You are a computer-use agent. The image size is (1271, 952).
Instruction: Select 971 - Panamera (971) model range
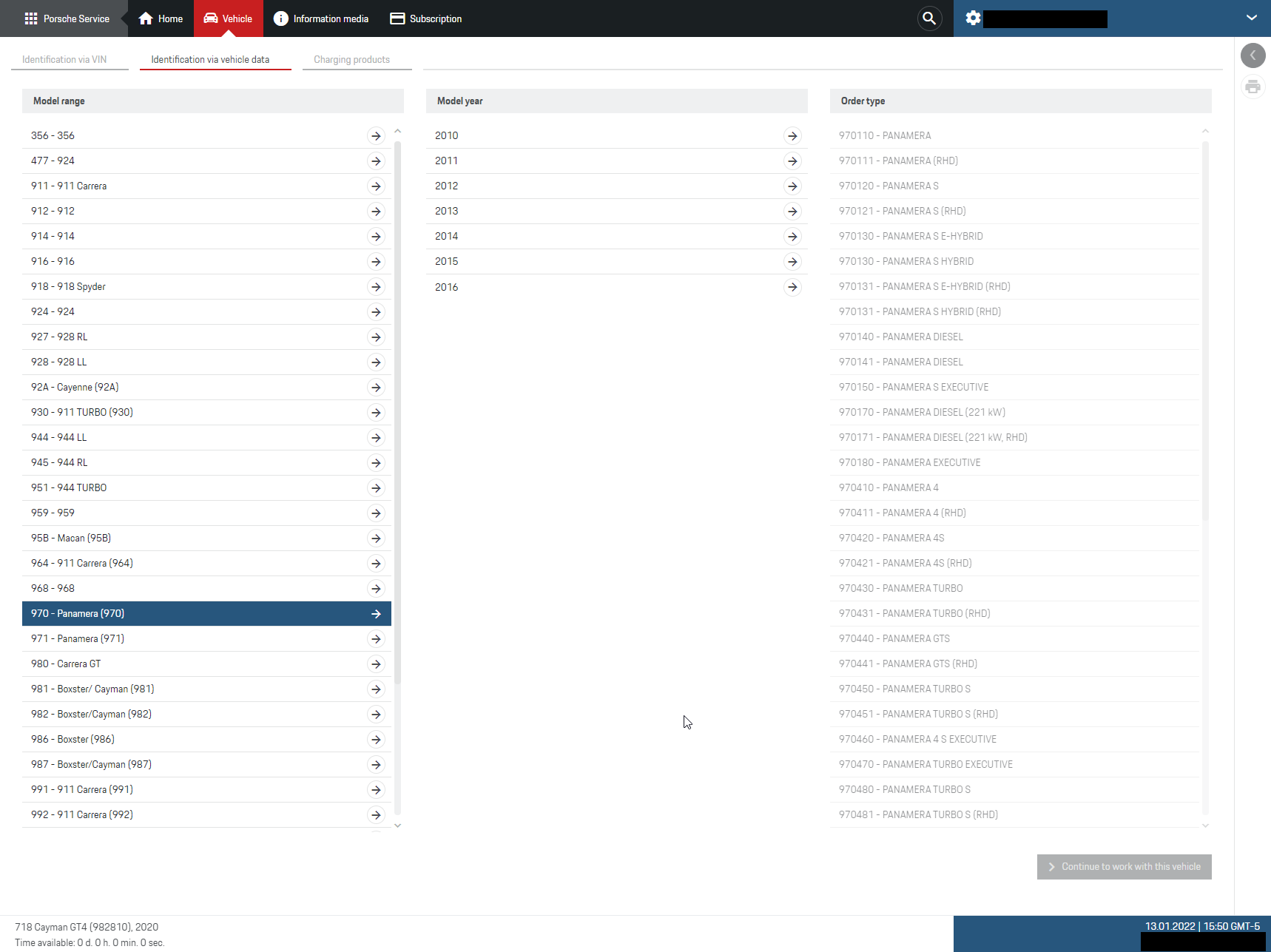pos(78,639)
